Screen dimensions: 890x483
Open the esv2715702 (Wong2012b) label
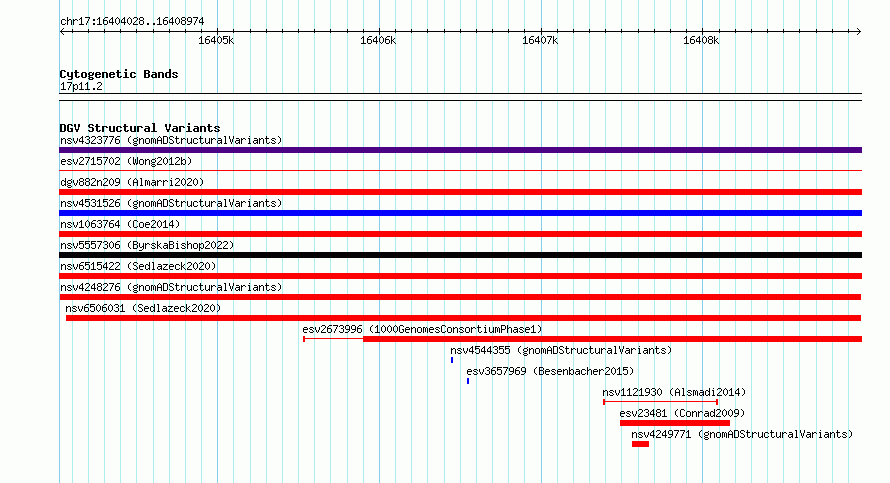[126, 161]
